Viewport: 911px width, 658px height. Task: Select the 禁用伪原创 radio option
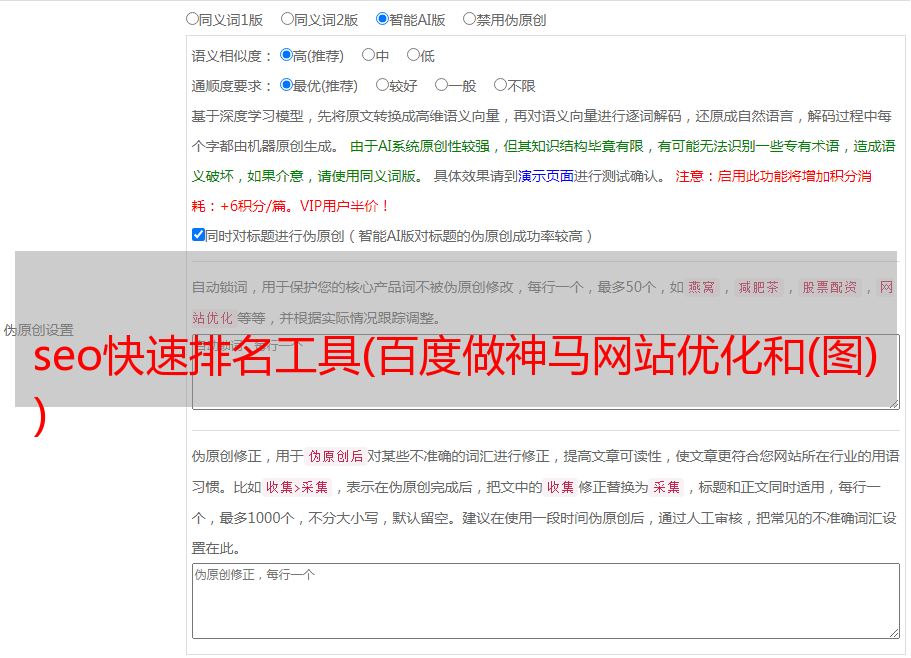coord(469,19)
